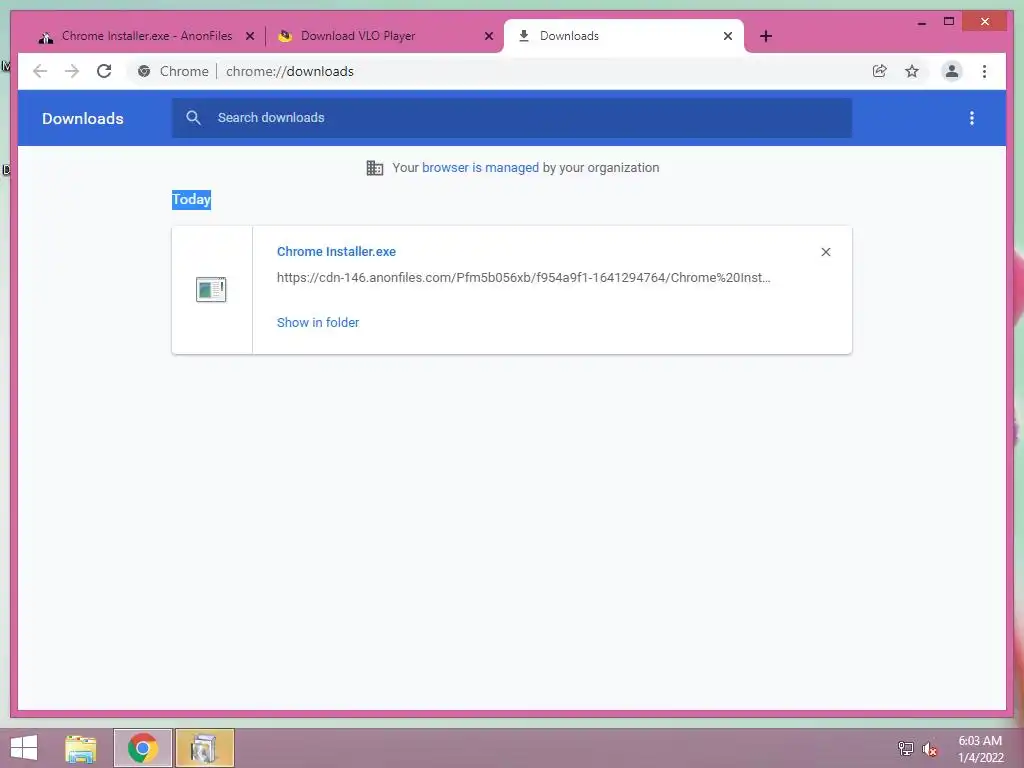Screen dimensions: 1024x768
Task: Click the browser forward arrow
Action: [x=72, y=71]
